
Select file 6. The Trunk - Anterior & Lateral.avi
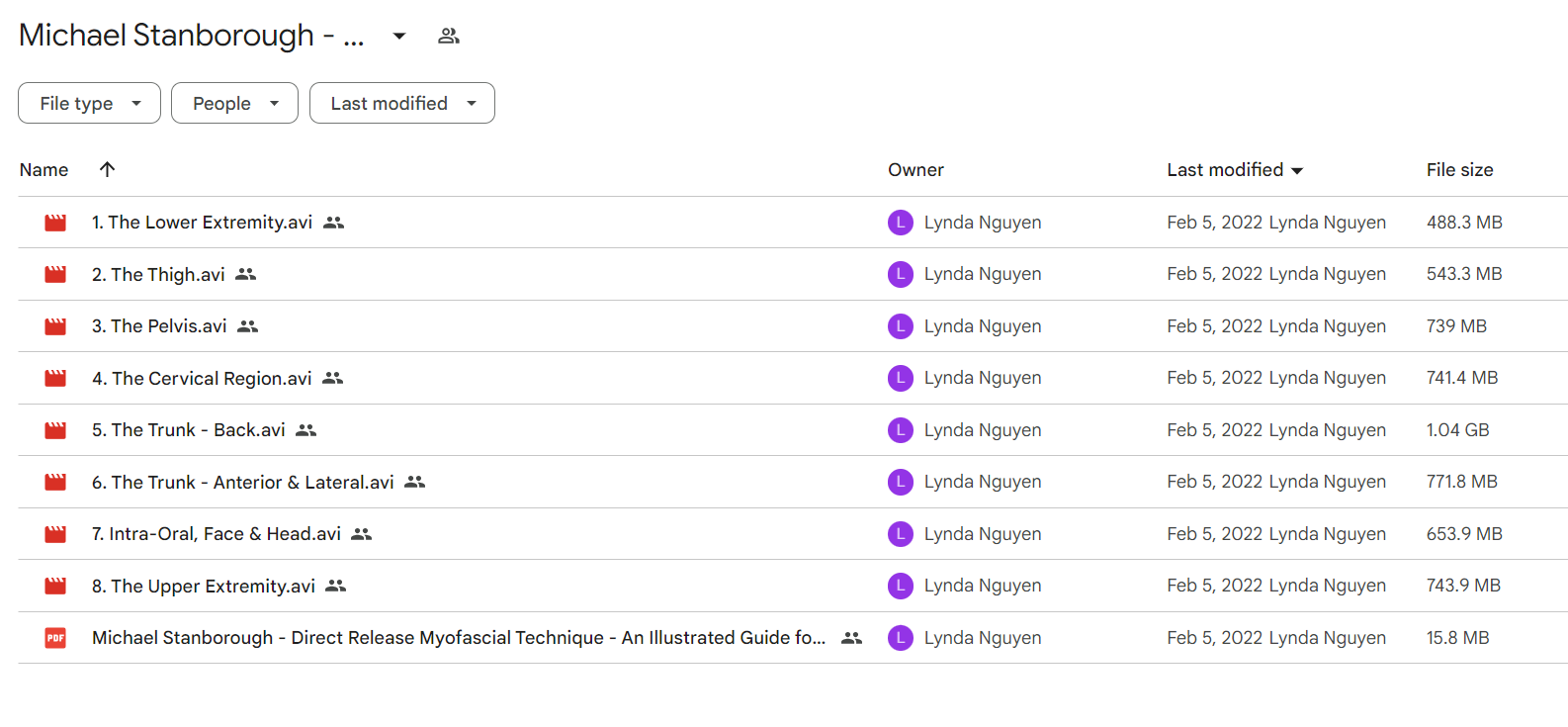coord(243,482)
